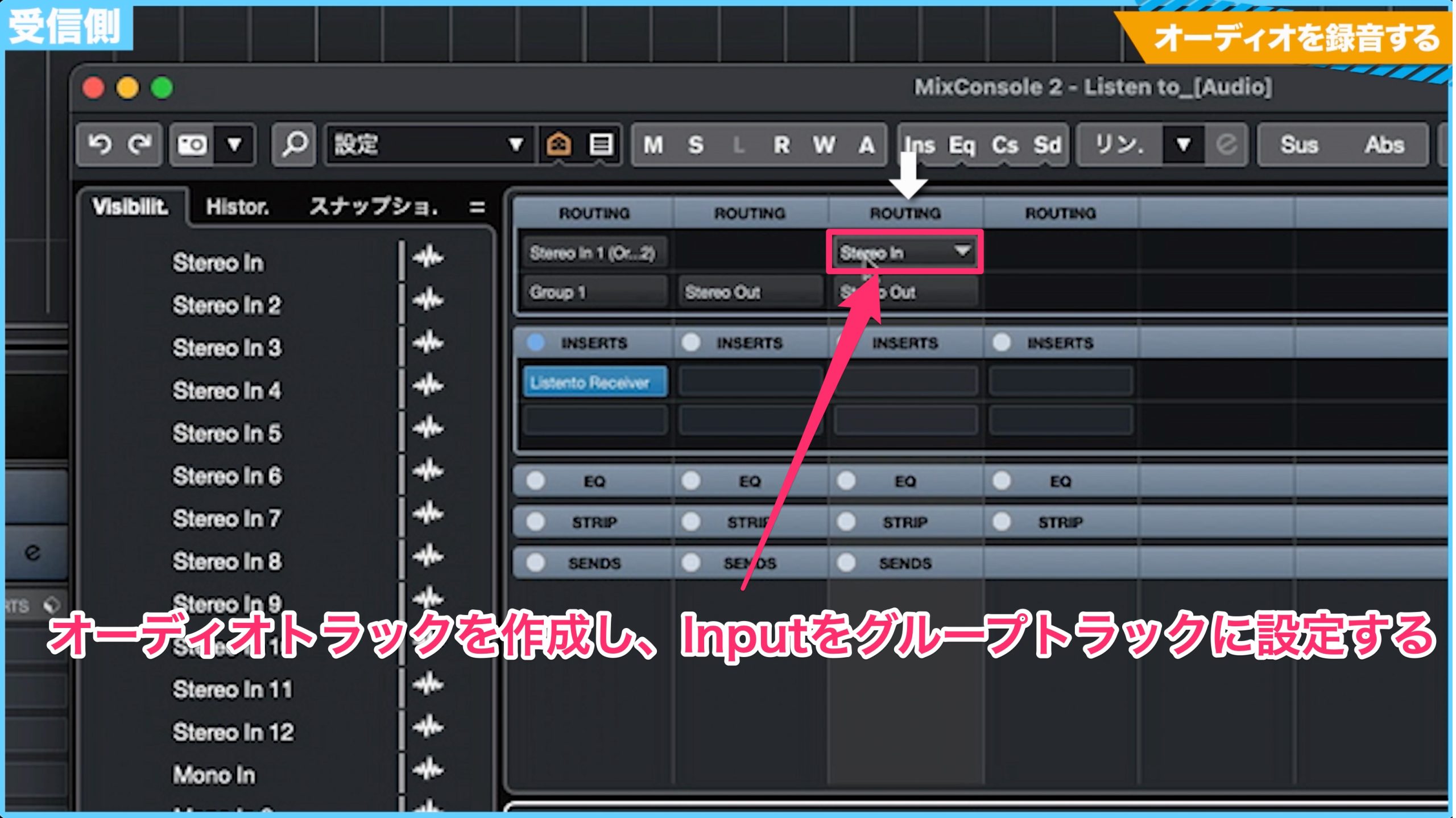This screenshot has width=1456, height=818.
Task: Toggle the first channel's EQ bypass circle
Action: pos(535,481)
